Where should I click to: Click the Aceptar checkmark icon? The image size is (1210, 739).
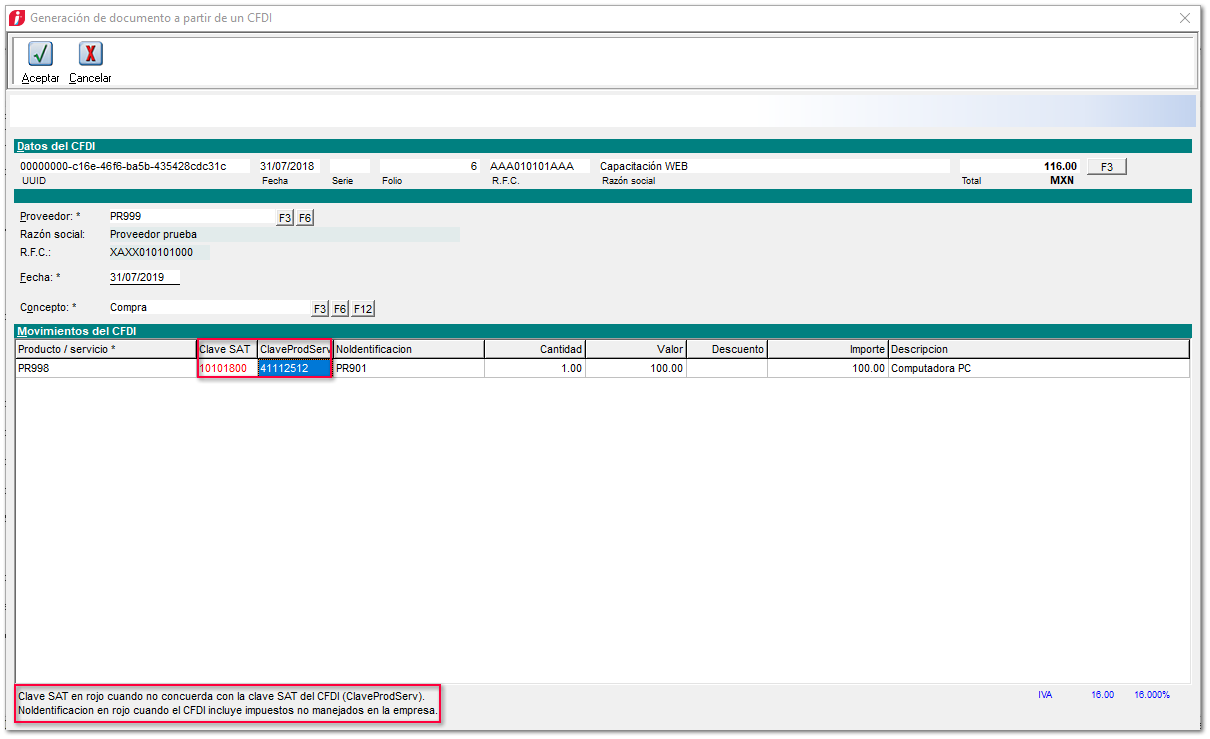pos(40,54)
